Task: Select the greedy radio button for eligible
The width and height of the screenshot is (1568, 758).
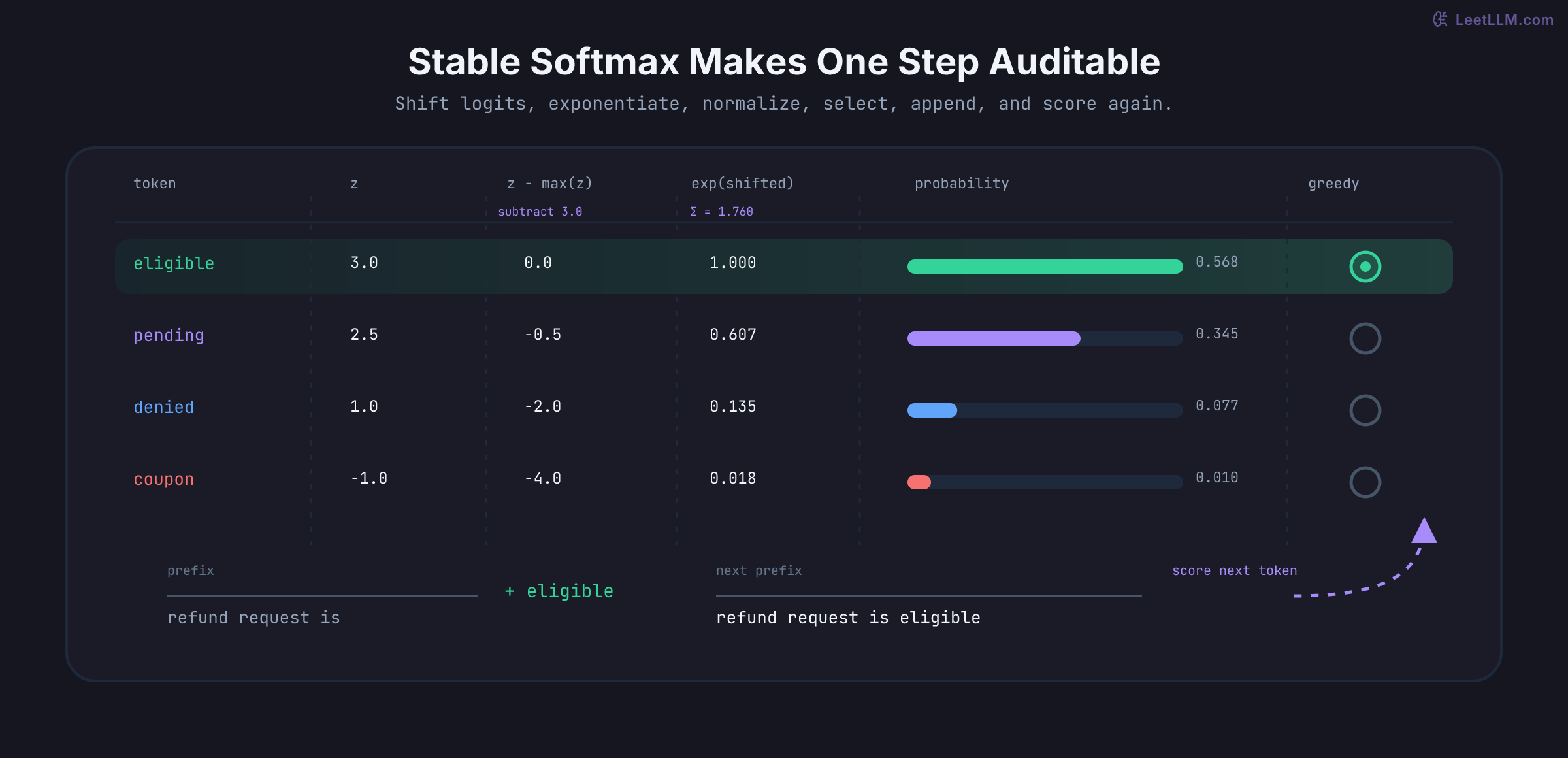Action: click(1365, 267)
